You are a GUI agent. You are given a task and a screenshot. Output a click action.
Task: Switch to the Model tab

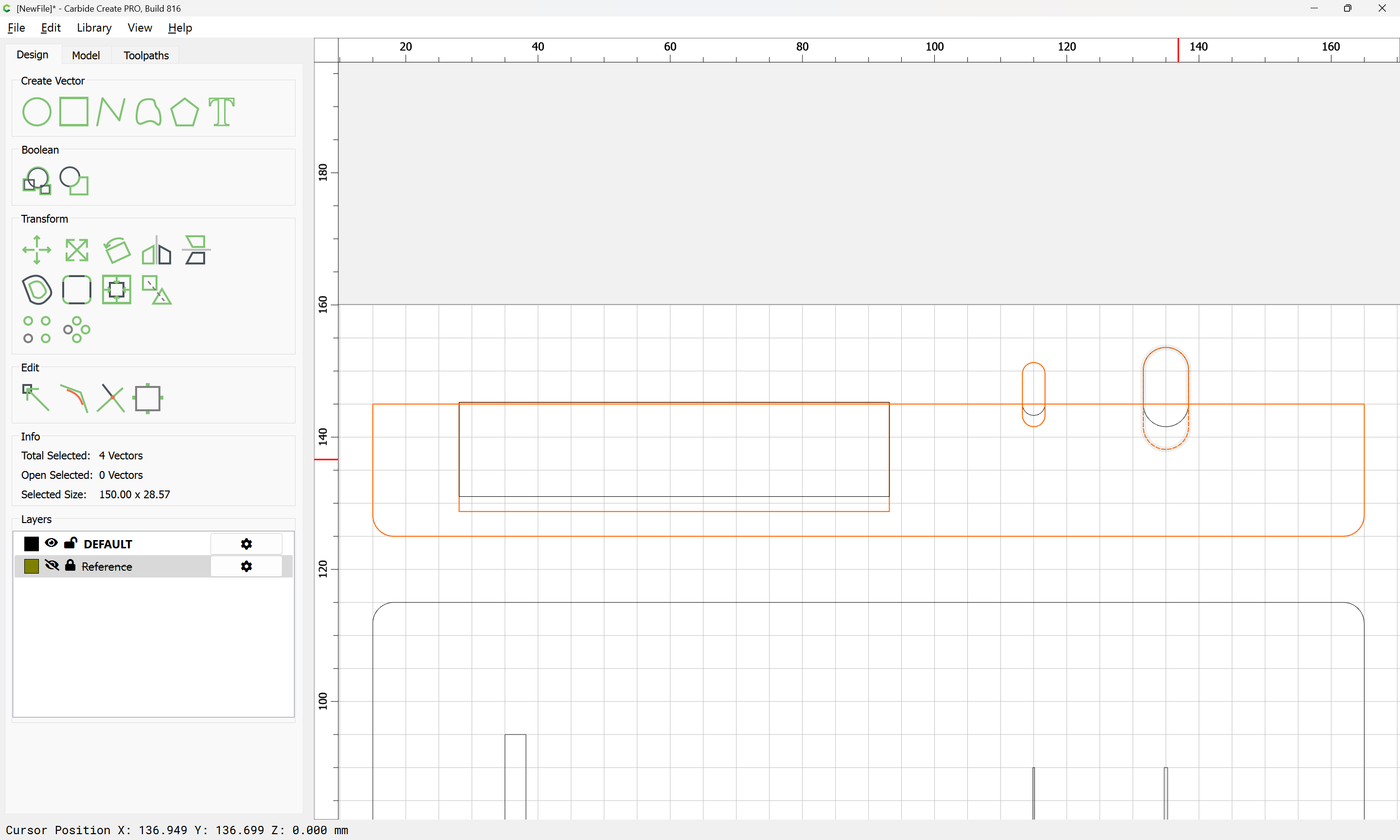pyautogui.click(x=86, y=55)
